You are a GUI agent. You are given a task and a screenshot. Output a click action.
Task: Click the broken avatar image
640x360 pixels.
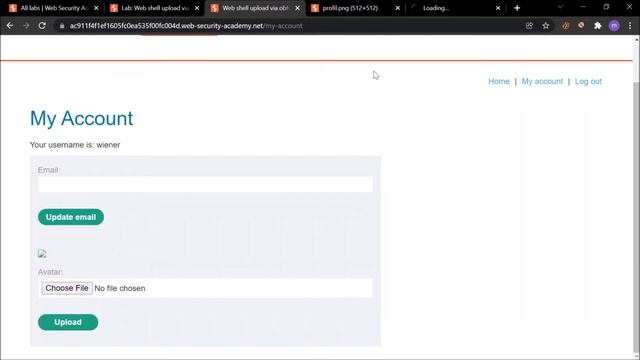coord(42,254)
